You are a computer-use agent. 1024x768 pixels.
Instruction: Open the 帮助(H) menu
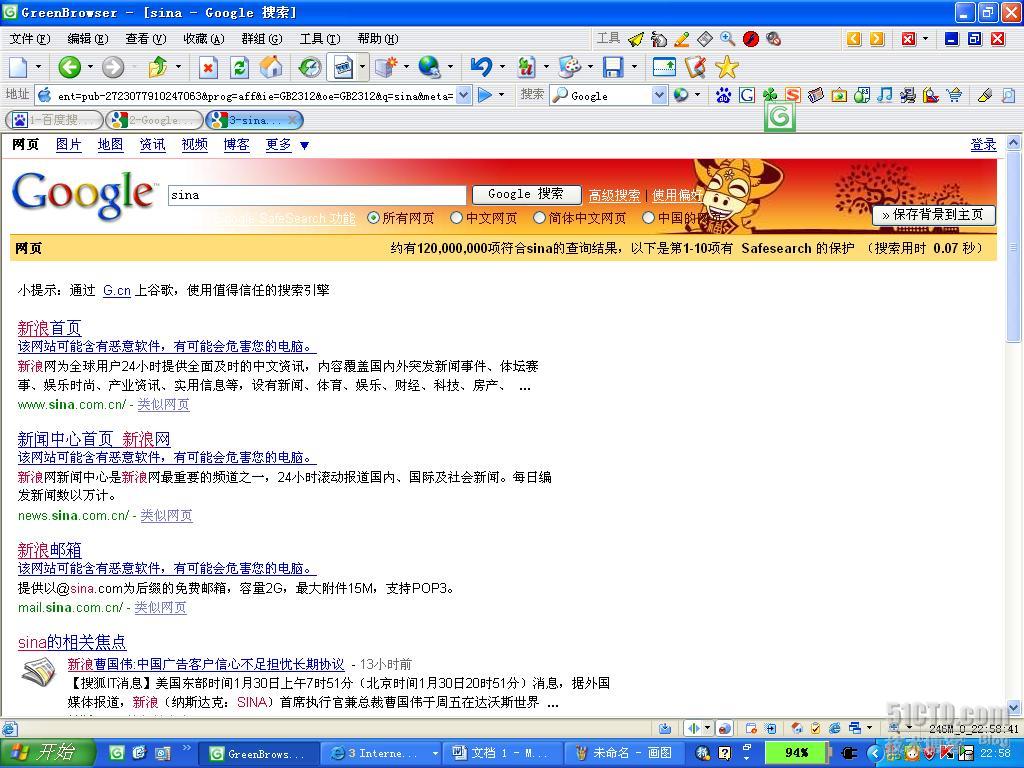click(378, 39)
